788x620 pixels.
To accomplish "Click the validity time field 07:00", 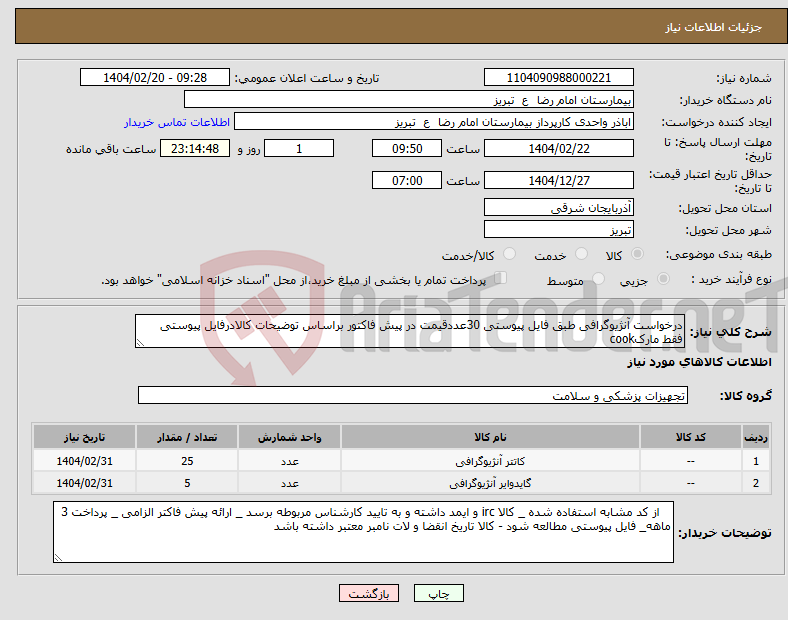I will [407, 180].
